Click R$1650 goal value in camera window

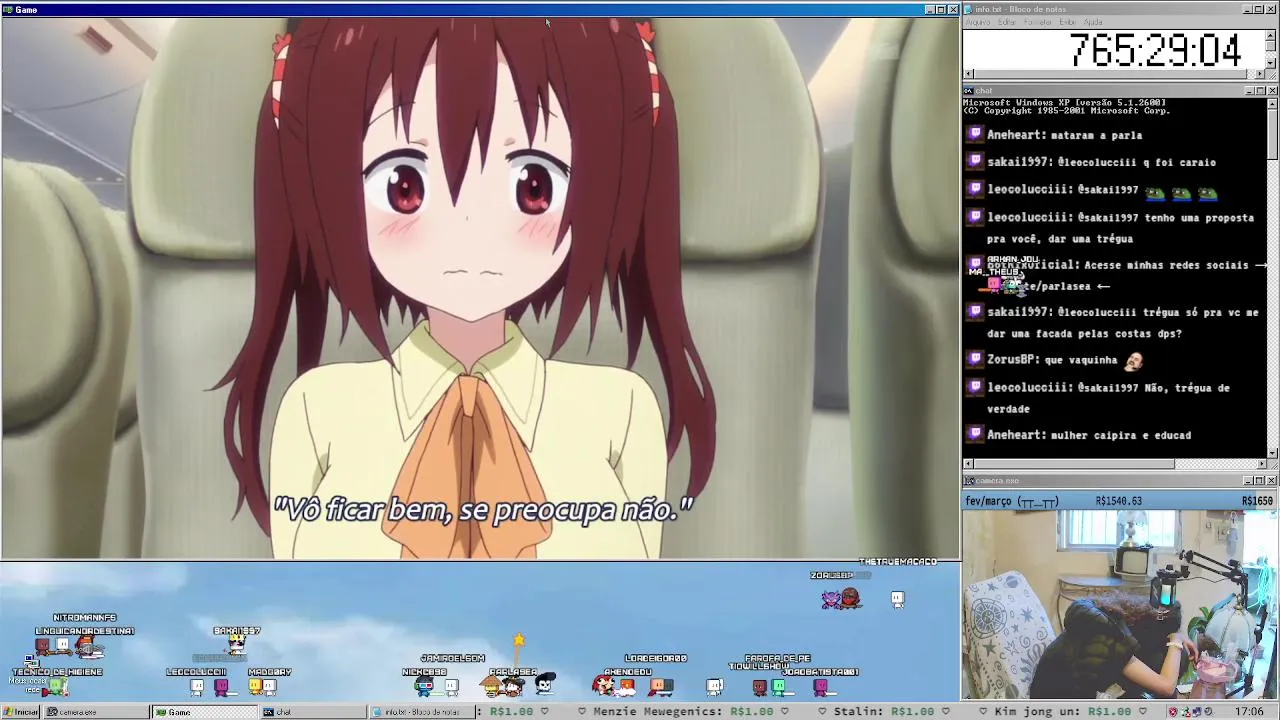tap(1258, 501)
